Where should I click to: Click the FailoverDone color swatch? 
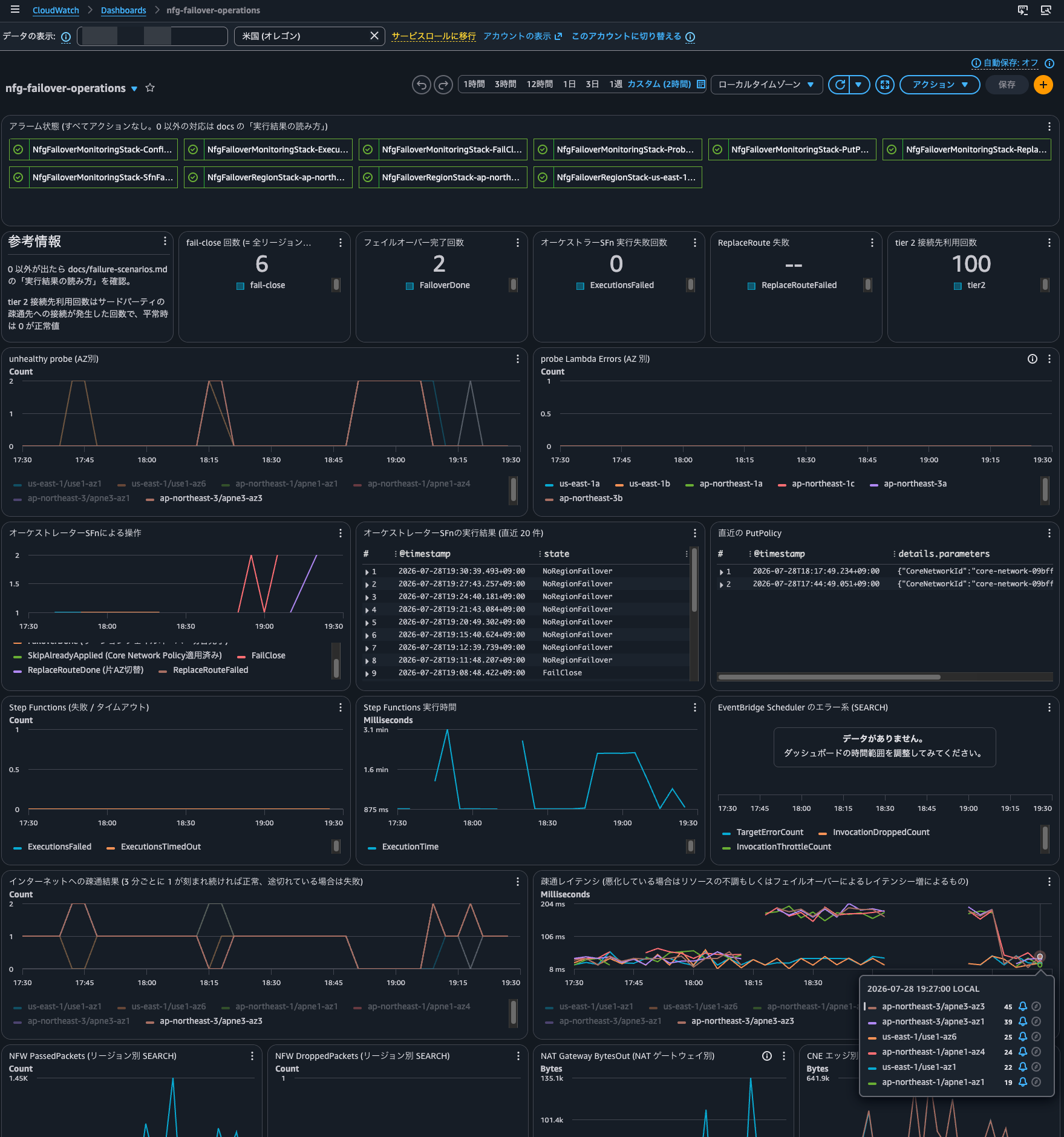(410, 286)
